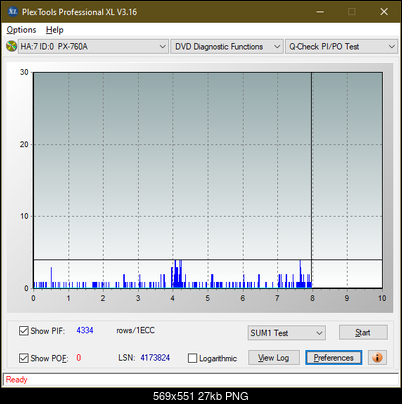Expand the DVD Diagnostic Functions dropdown
The width and height of the screenshot is (402, 404).
click(x=227, y=46)
